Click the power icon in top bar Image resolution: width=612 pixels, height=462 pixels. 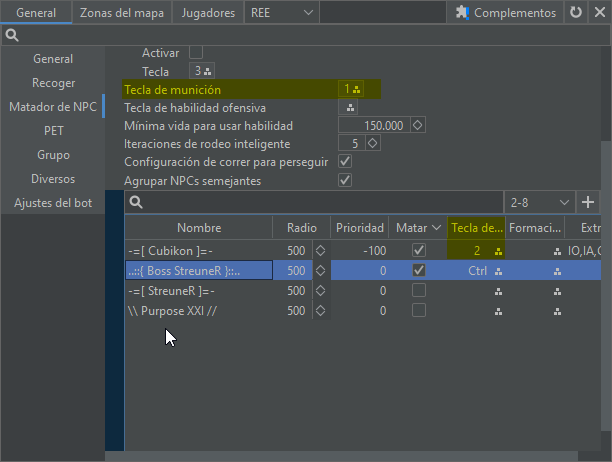tap(598, 13)
